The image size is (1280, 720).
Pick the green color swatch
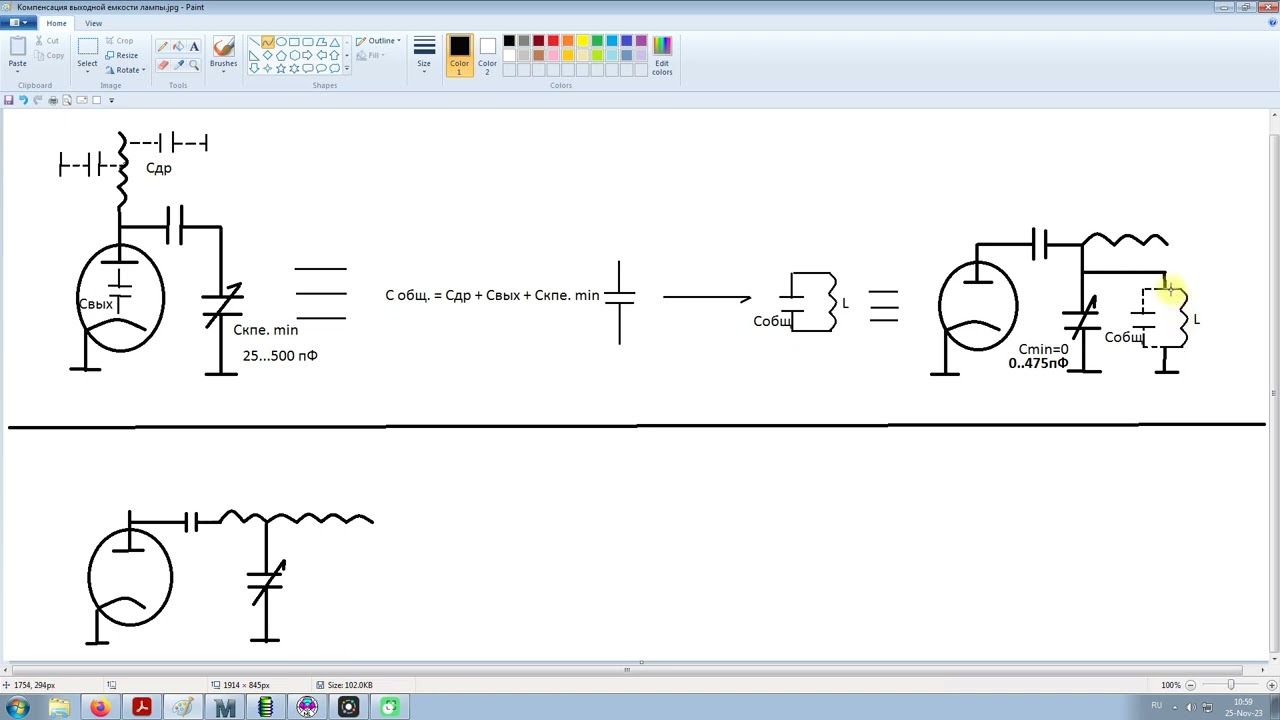(597, 41)
